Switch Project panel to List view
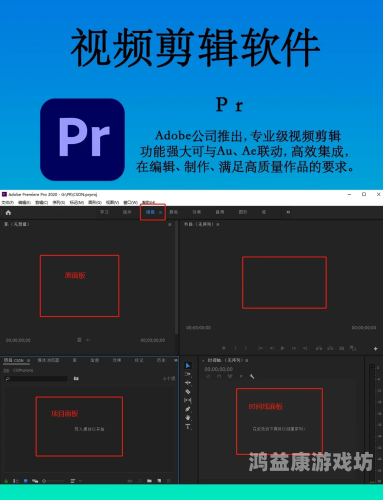 pyautogui.click(x=16, y=481)
